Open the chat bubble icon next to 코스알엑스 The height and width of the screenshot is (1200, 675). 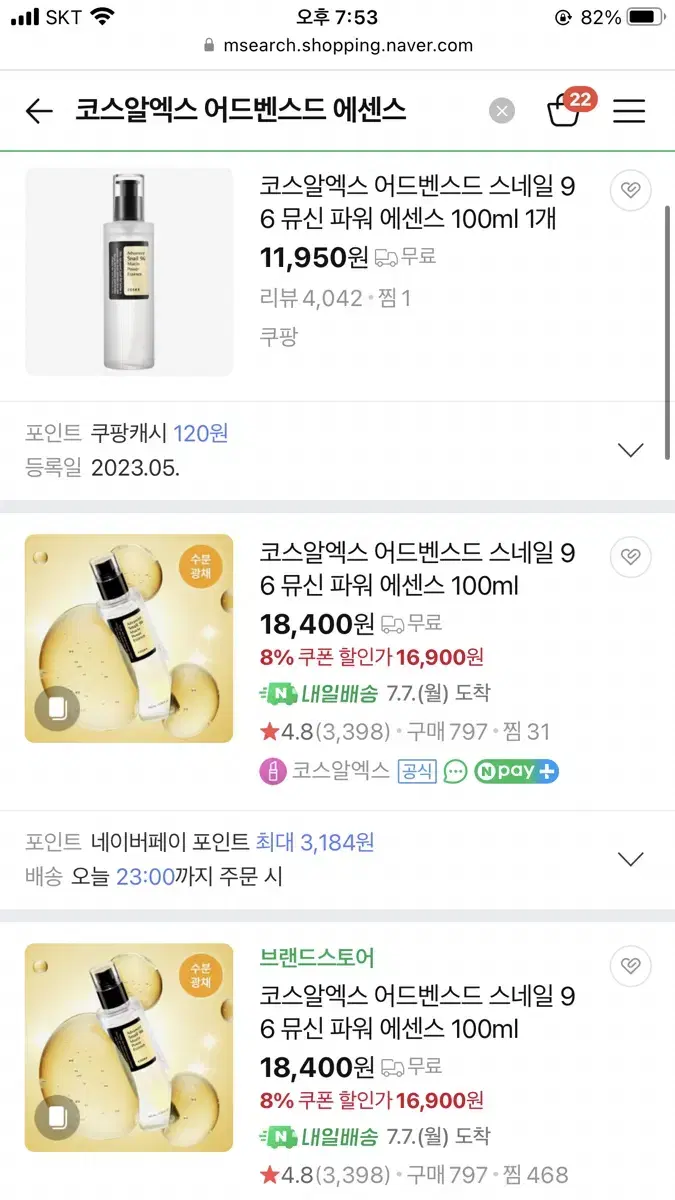tap(456, 771)
